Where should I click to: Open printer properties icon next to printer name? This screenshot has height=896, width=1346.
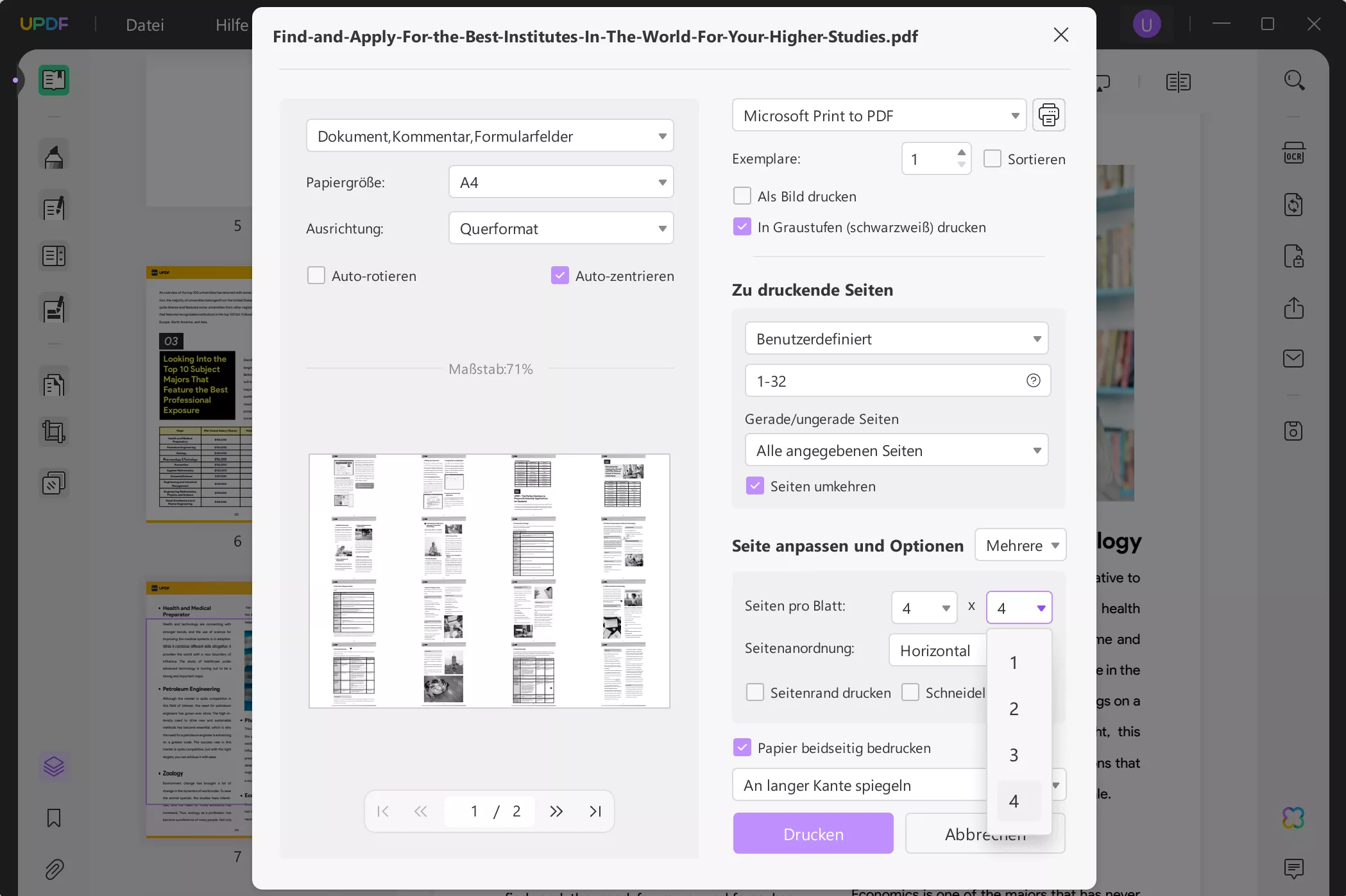click(1048, 115)
